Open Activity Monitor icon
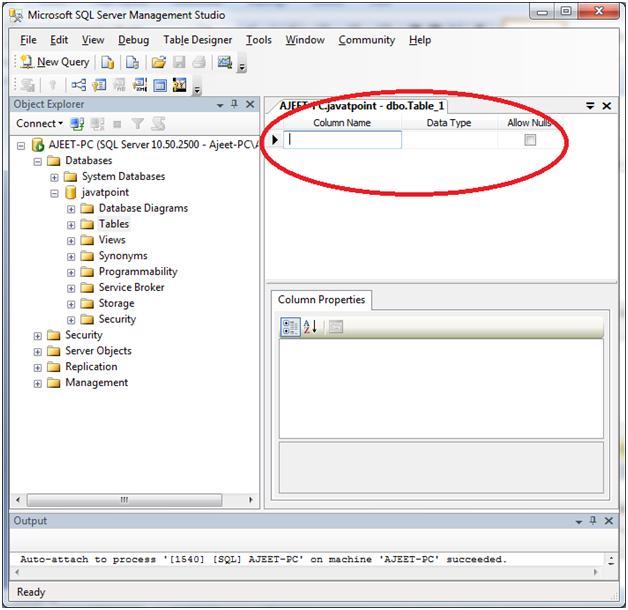 click(x=225, y=62)
